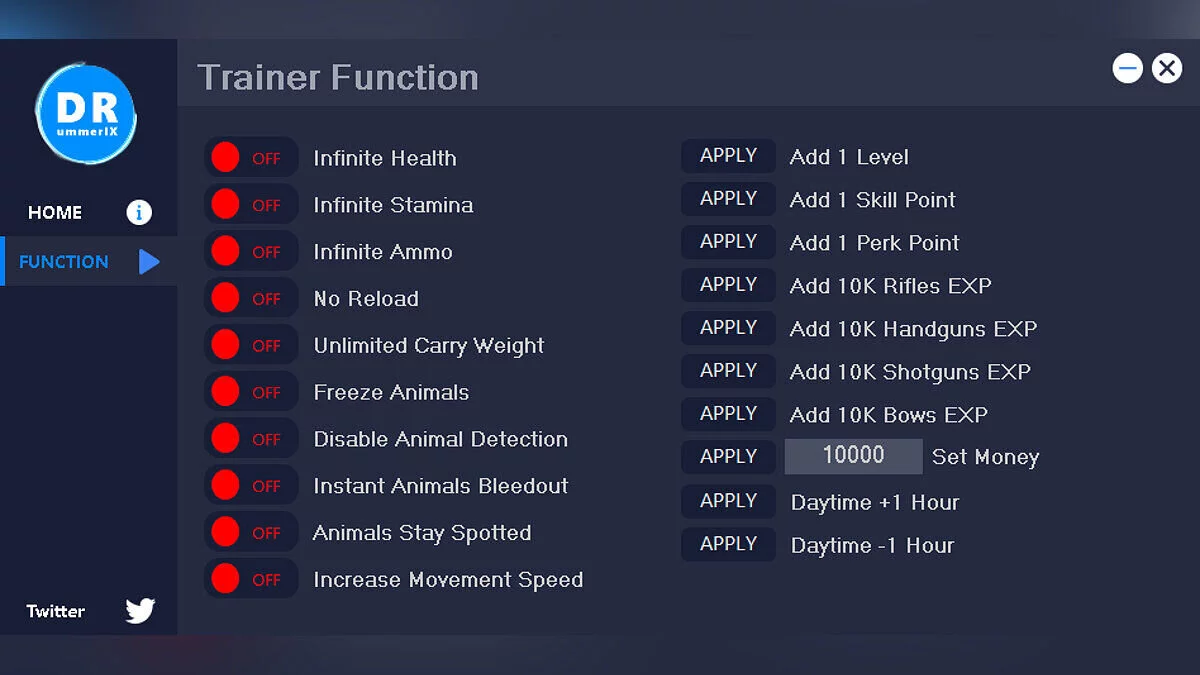This screenshot has height=675, width=1200.
Task: Apply Add 1 Level
Action: [x=728, y=156]
